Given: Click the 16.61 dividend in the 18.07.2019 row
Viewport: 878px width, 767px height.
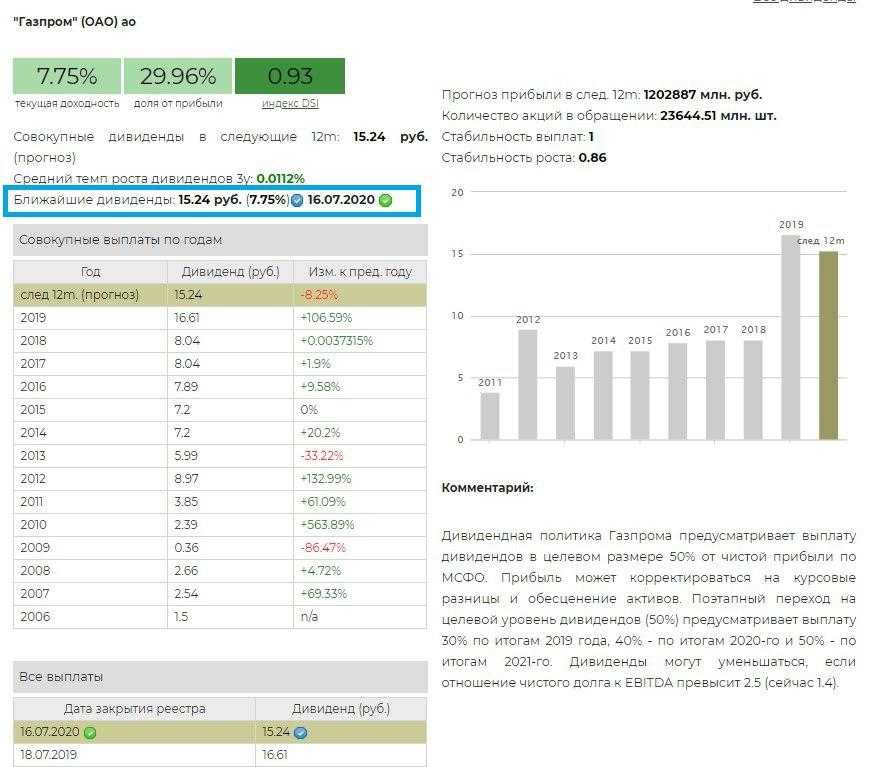Looking at the screenshot, I should pyautogui.click(x=275, y=755).
